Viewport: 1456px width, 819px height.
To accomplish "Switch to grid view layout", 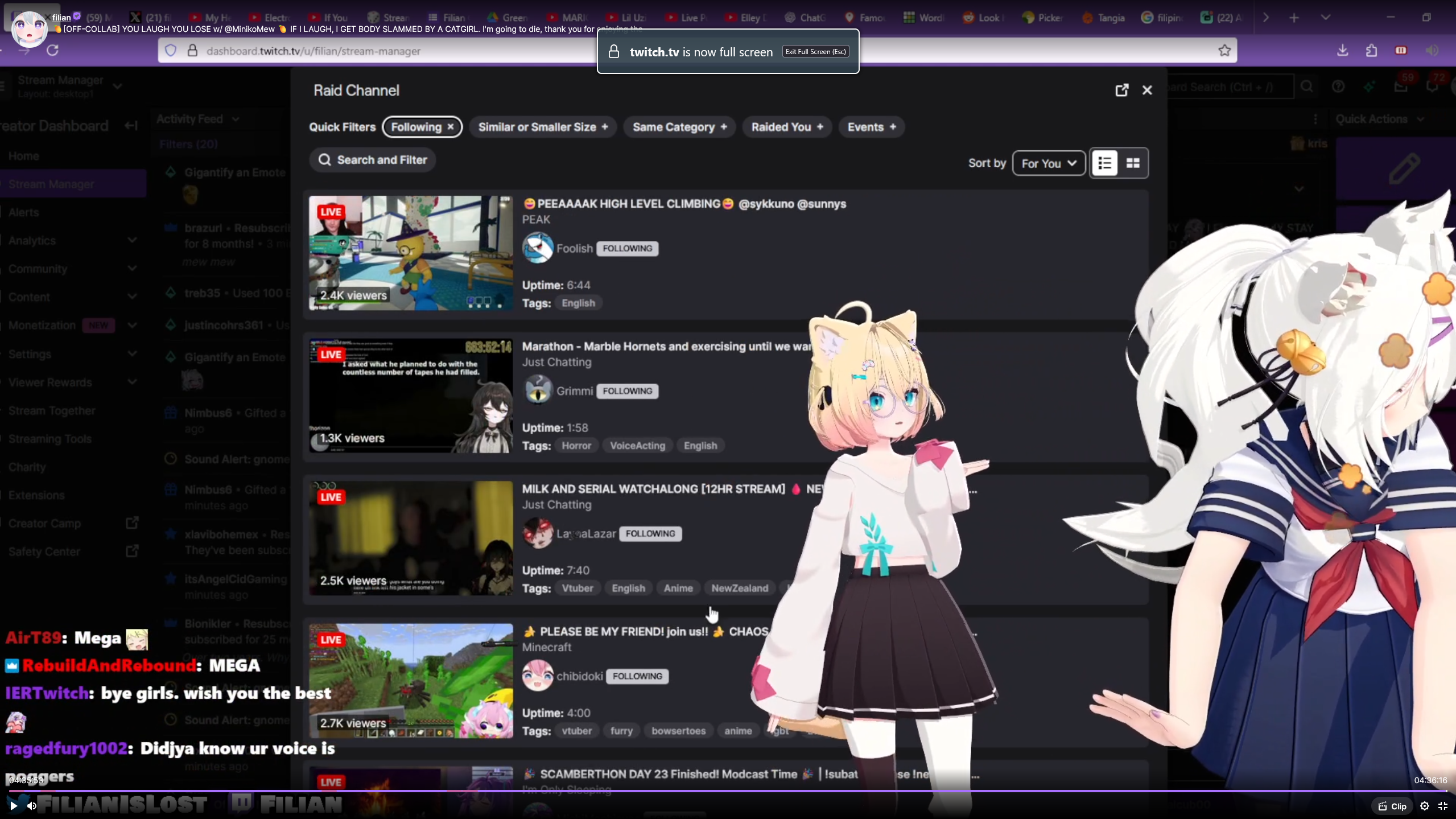I will point(1133,163).
